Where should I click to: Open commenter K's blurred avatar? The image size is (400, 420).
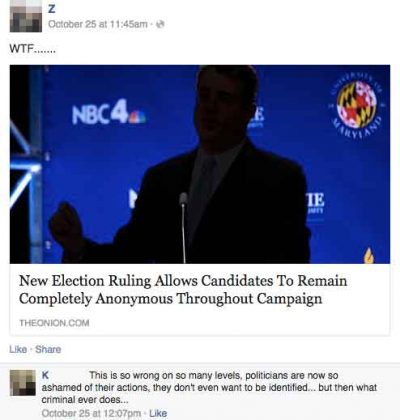tap(23, 383)
